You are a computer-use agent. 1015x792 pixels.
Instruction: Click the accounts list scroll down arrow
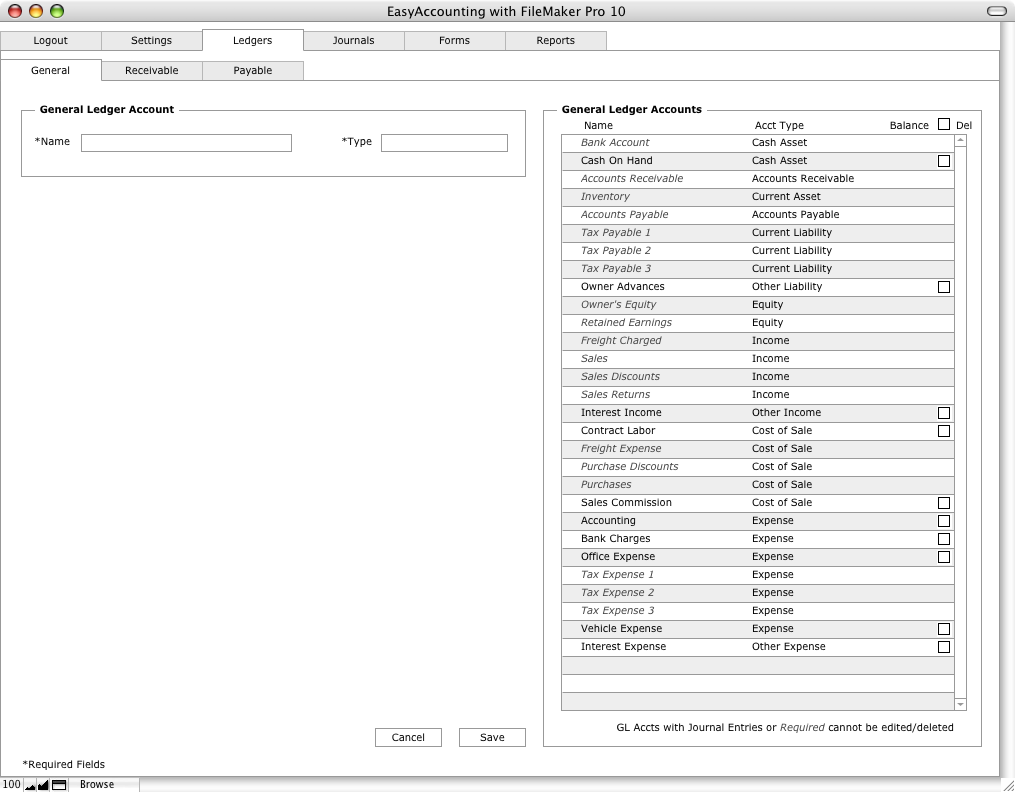point(961,704)
